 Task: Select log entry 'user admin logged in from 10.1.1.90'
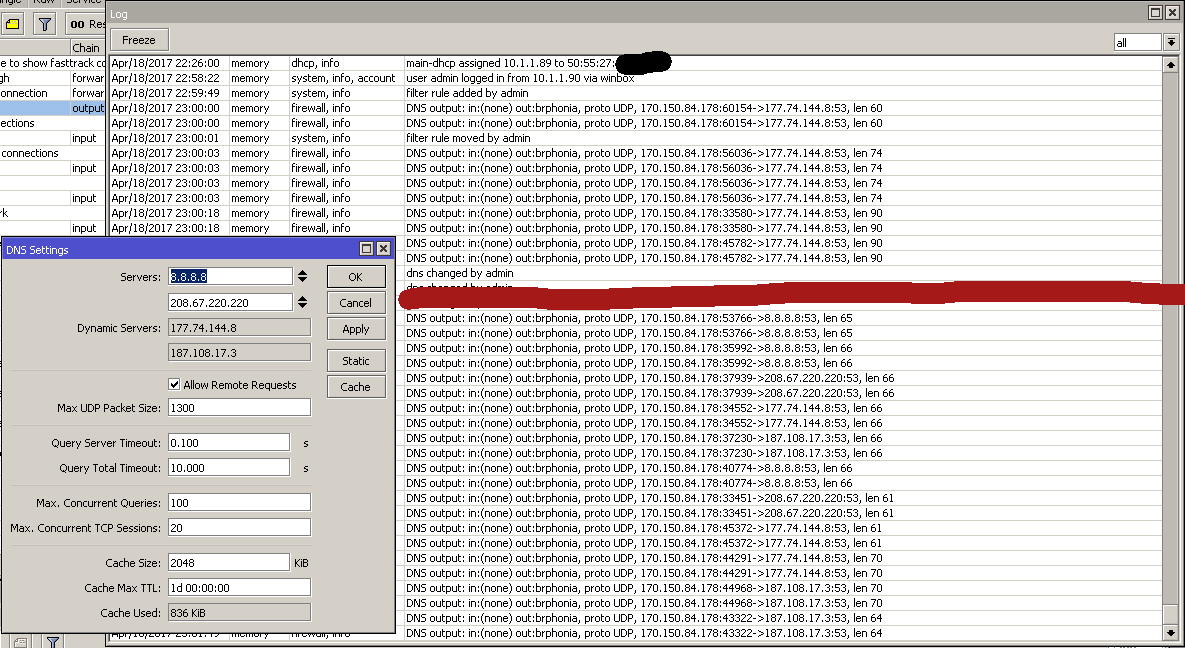[x=636, y=78]
